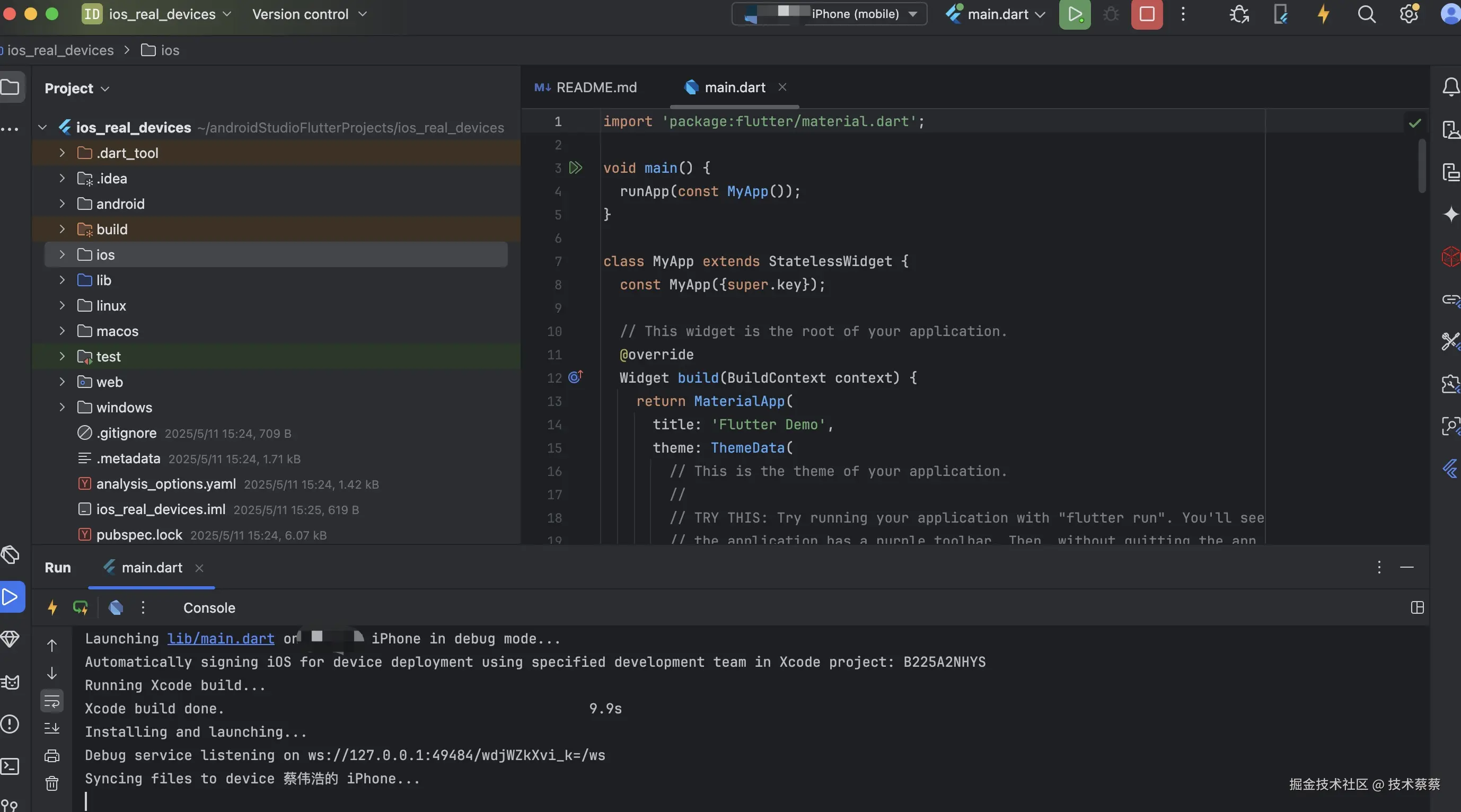Image resolution: width=1461 pixels, height=812 pixels.
Task: Click the green Run button in toolbar
Action: pos(1074,14)
